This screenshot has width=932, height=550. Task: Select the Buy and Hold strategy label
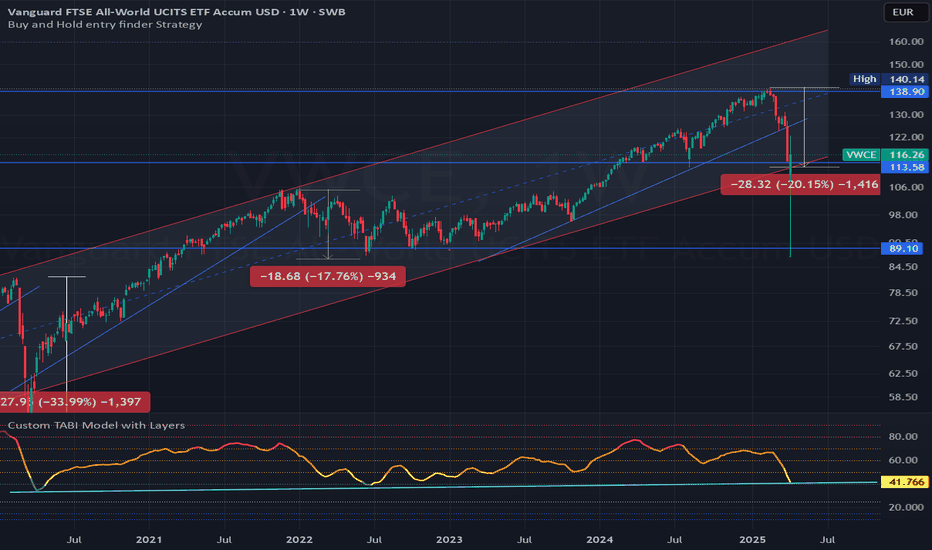(x=104, y=24)
